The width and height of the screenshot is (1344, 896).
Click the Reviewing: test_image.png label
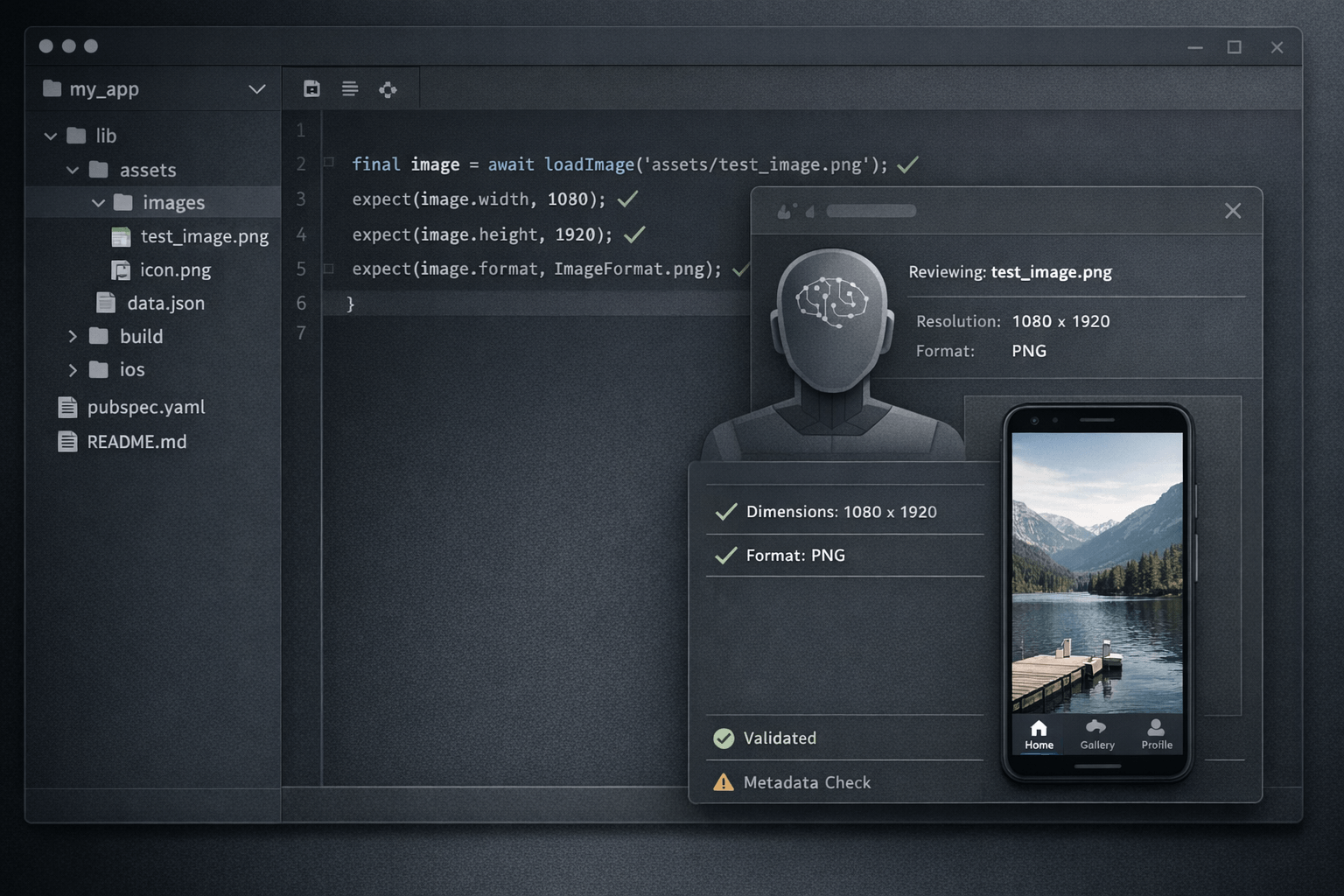coord(1011,271)
